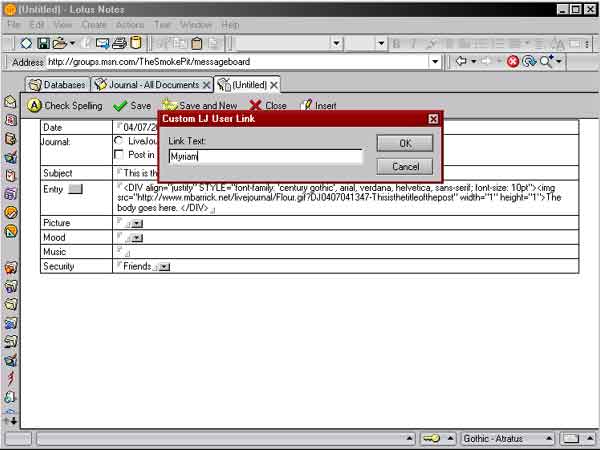Open the Security field dropdown button
The height and width of the screenshot is (450, 600).
[x=164, y=267]
